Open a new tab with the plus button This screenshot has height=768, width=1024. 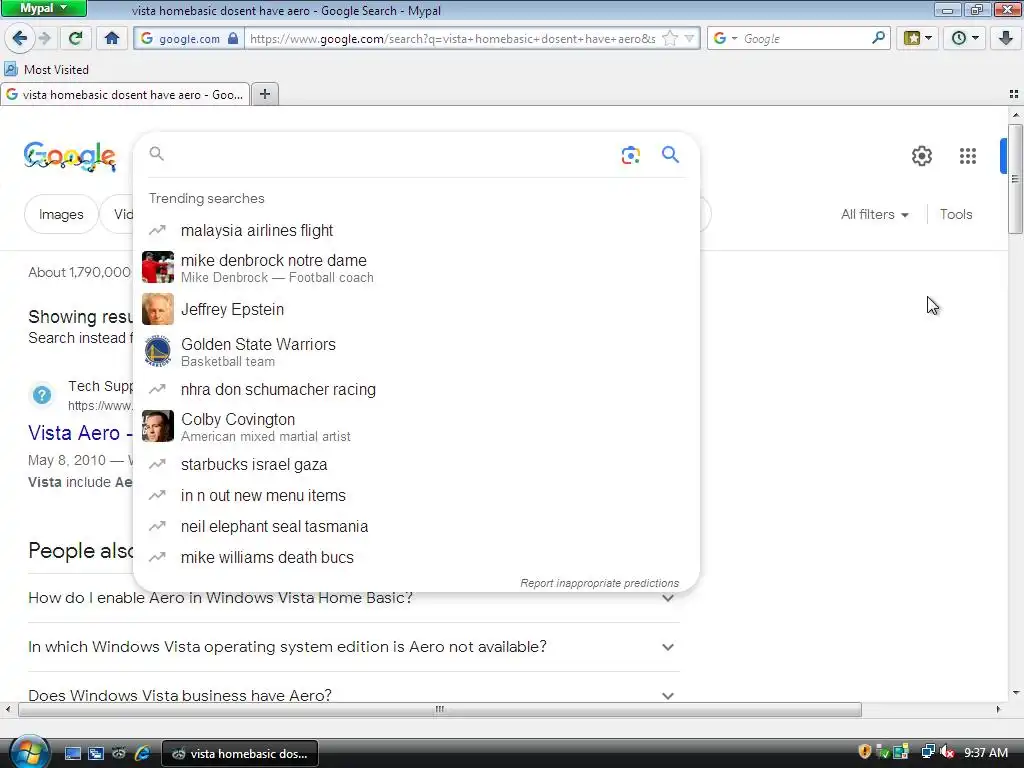tap(264, 94)
